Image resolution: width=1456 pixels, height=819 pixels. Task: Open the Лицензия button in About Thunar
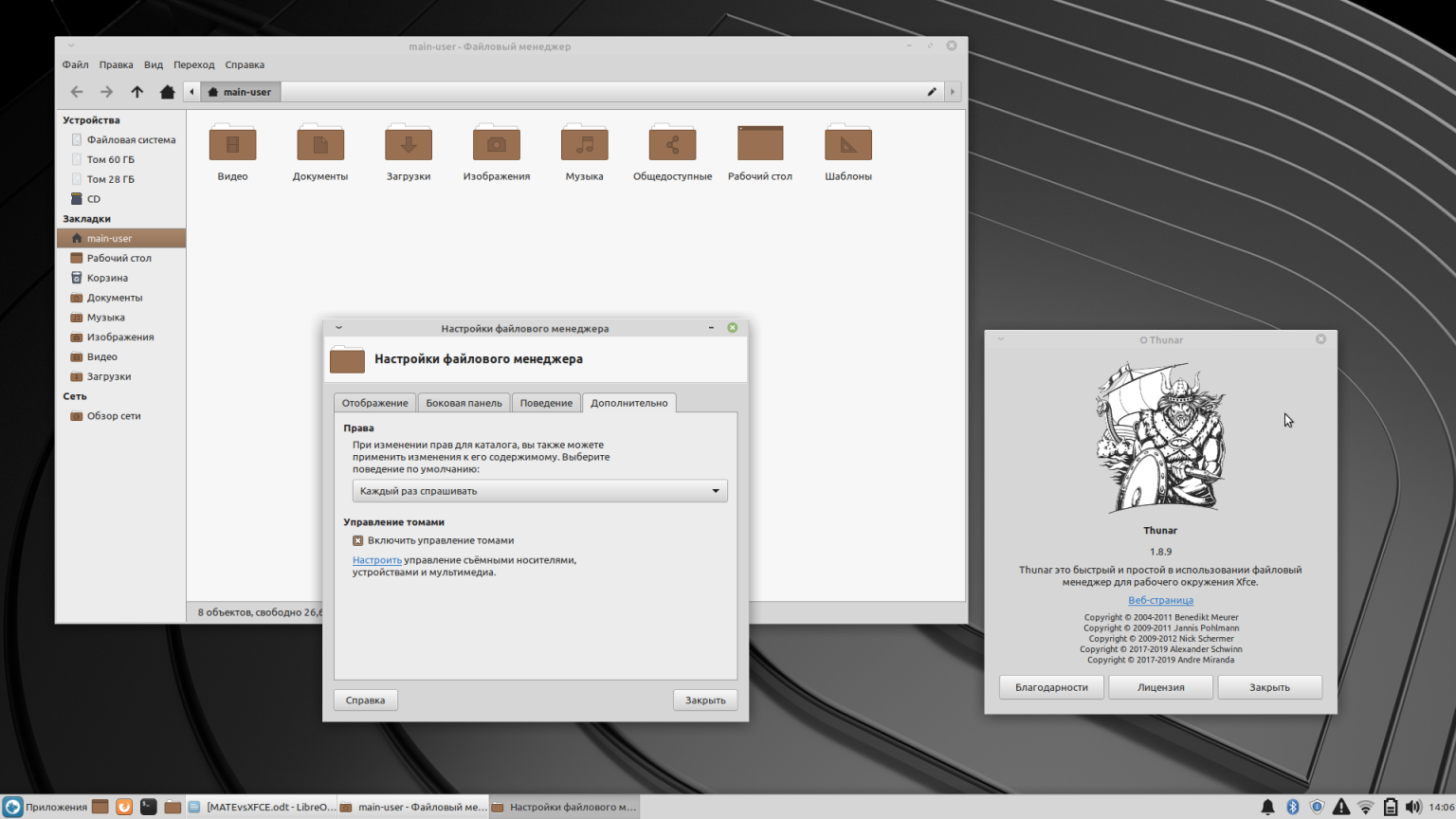[1160, 686]
